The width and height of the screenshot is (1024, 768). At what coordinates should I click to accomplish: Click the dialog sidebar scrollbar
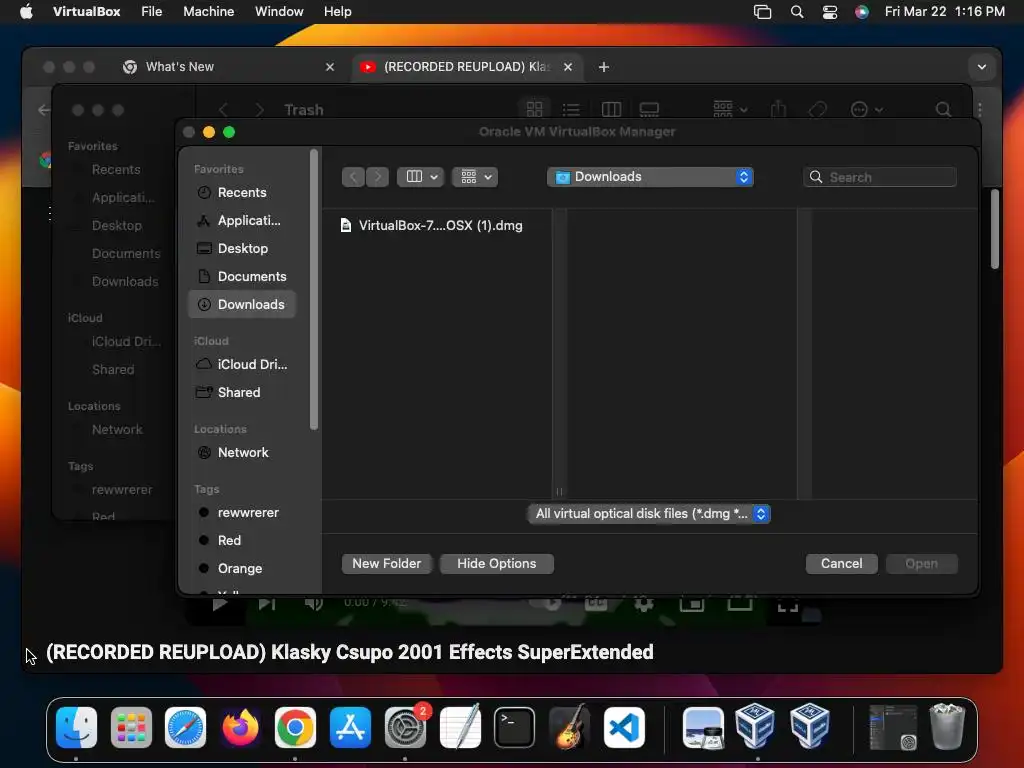[x=313, y=289]
